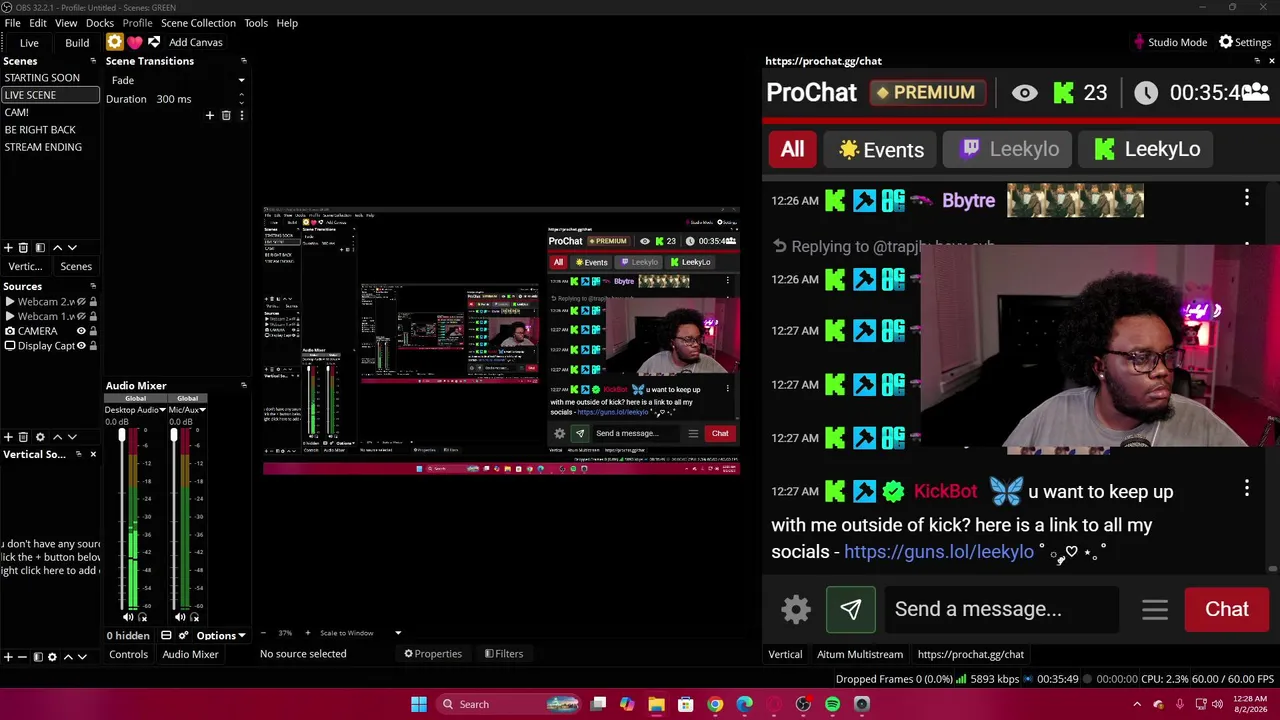Open options for KickBot message
Viewport: 1280px width, 720px height.
click(1247, 488)
